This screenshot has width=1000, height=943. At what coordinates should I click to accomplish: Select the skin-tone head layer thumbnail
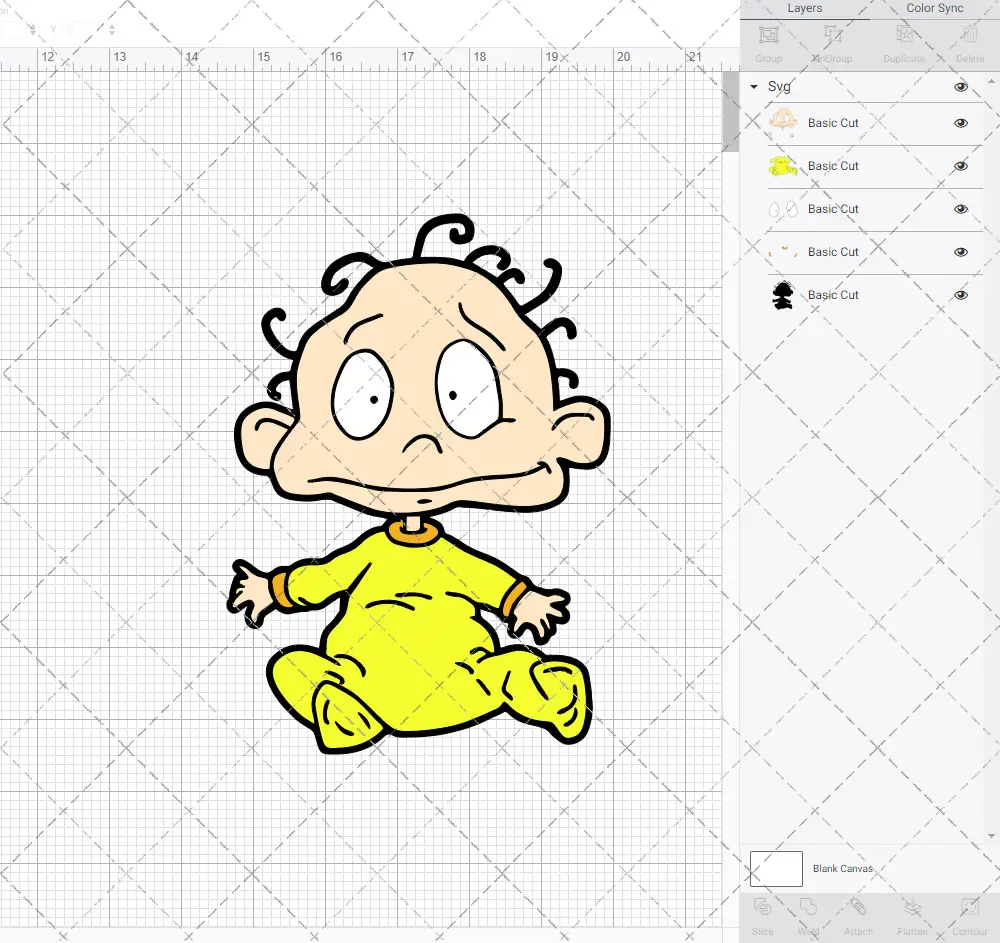tap(783, 122)
